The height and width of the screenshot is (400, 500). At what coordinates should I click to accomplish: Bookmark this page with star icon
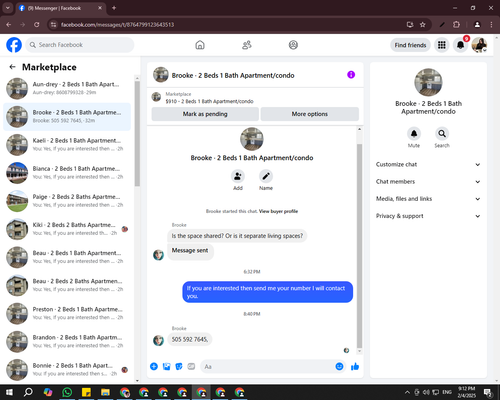point(423,25)
